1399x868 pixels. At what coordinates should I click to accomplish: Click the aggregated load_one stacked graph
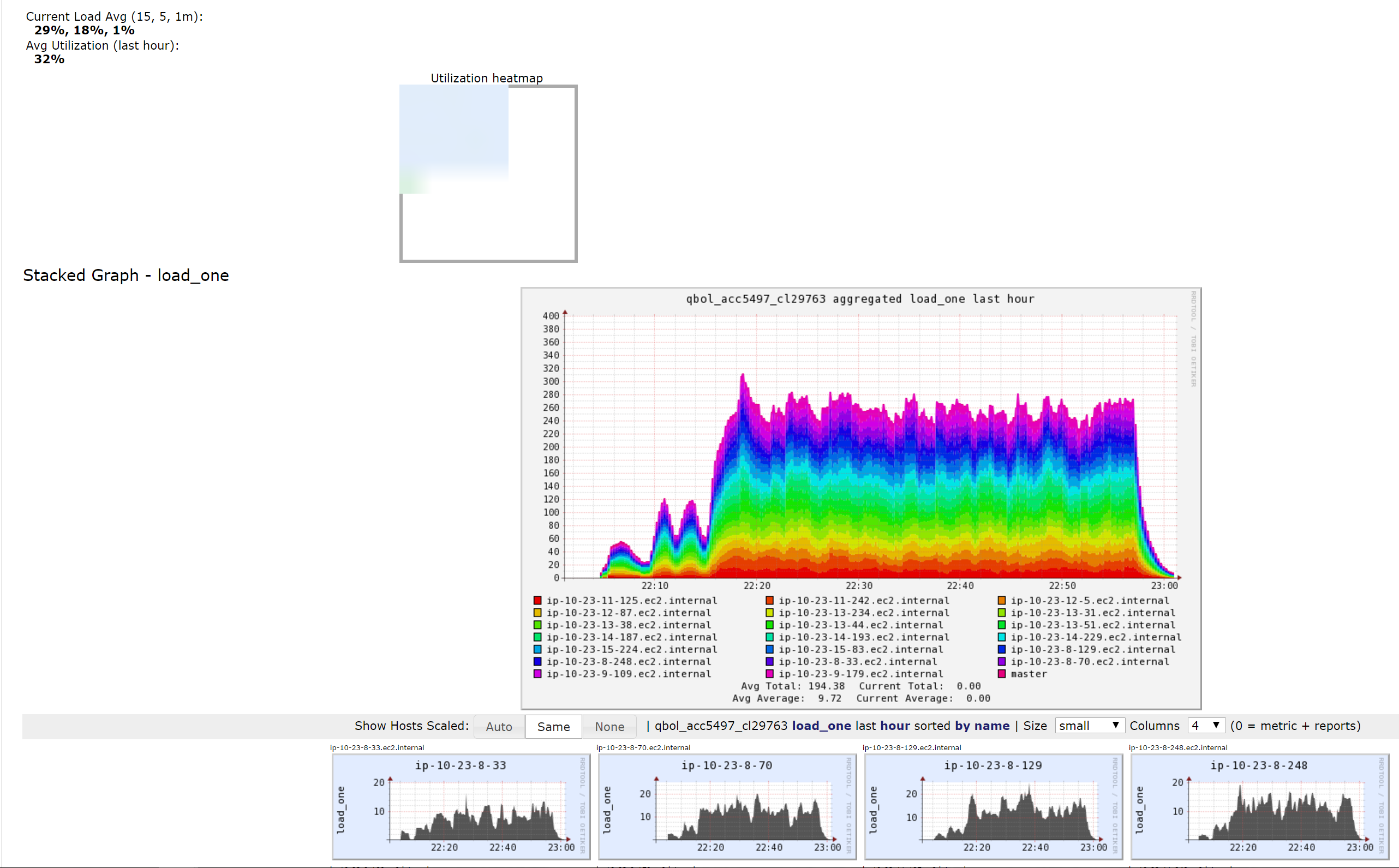coord(860,498)
